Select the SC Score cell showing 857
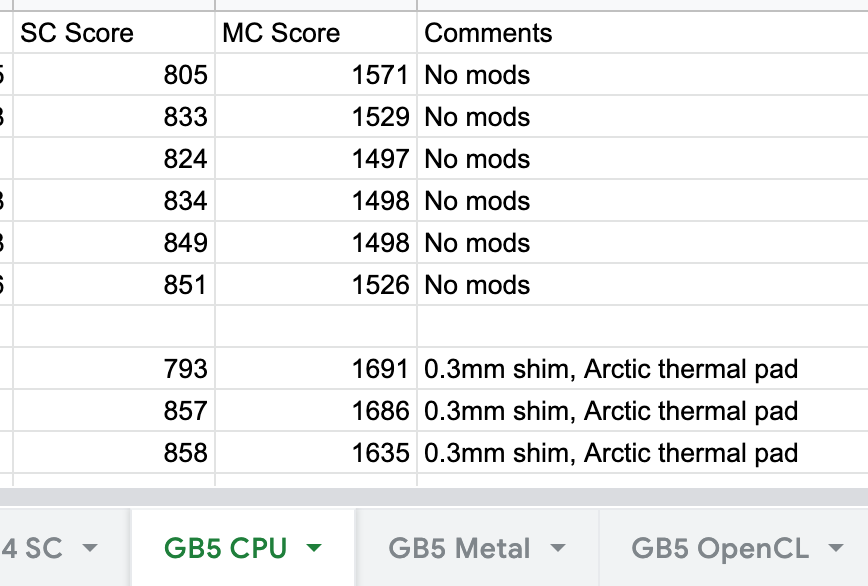 (114, 411)
